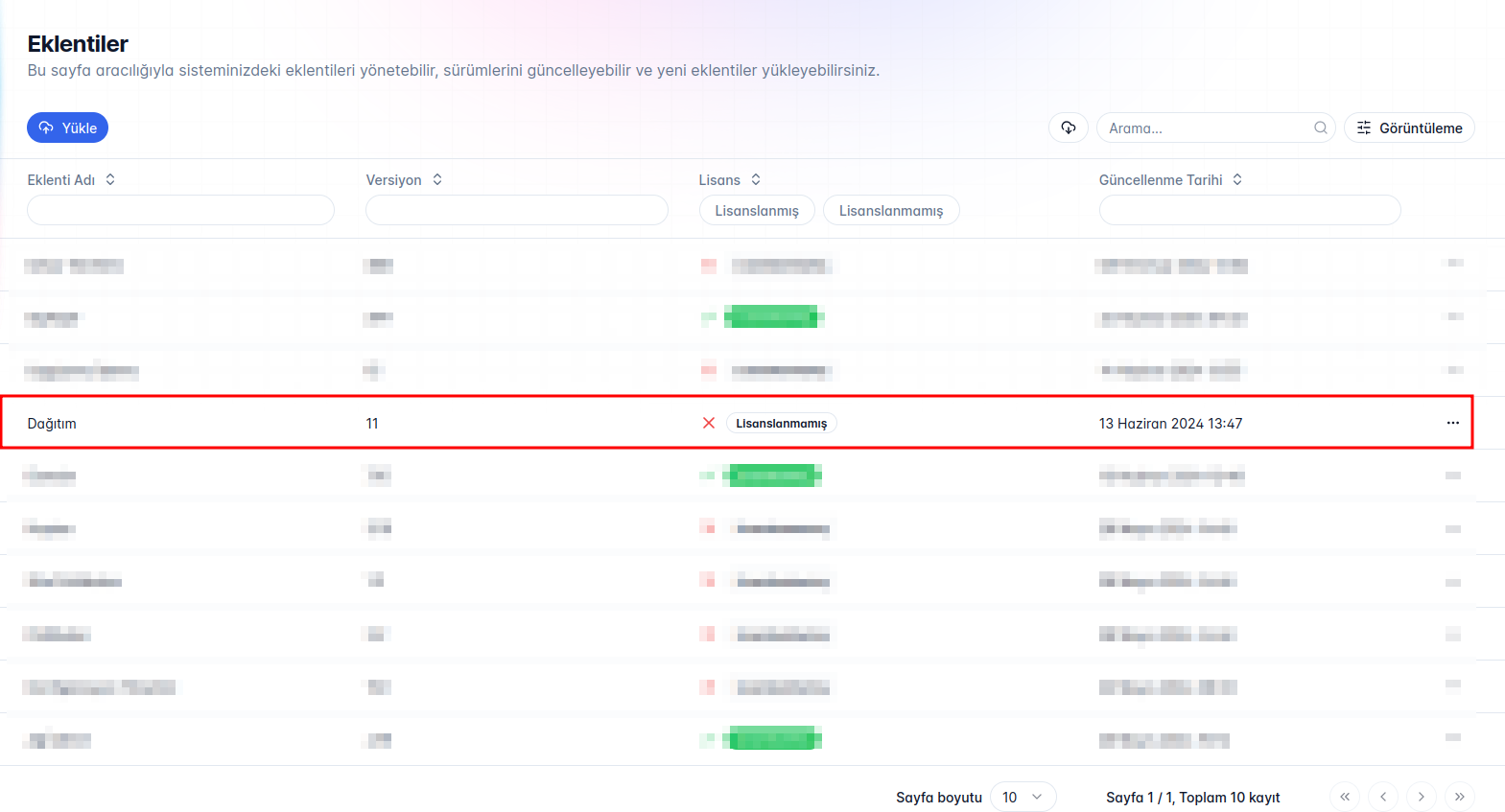1505x812 pixels.
Task: Click the cloud download icon button
Action: [1068, 128]
